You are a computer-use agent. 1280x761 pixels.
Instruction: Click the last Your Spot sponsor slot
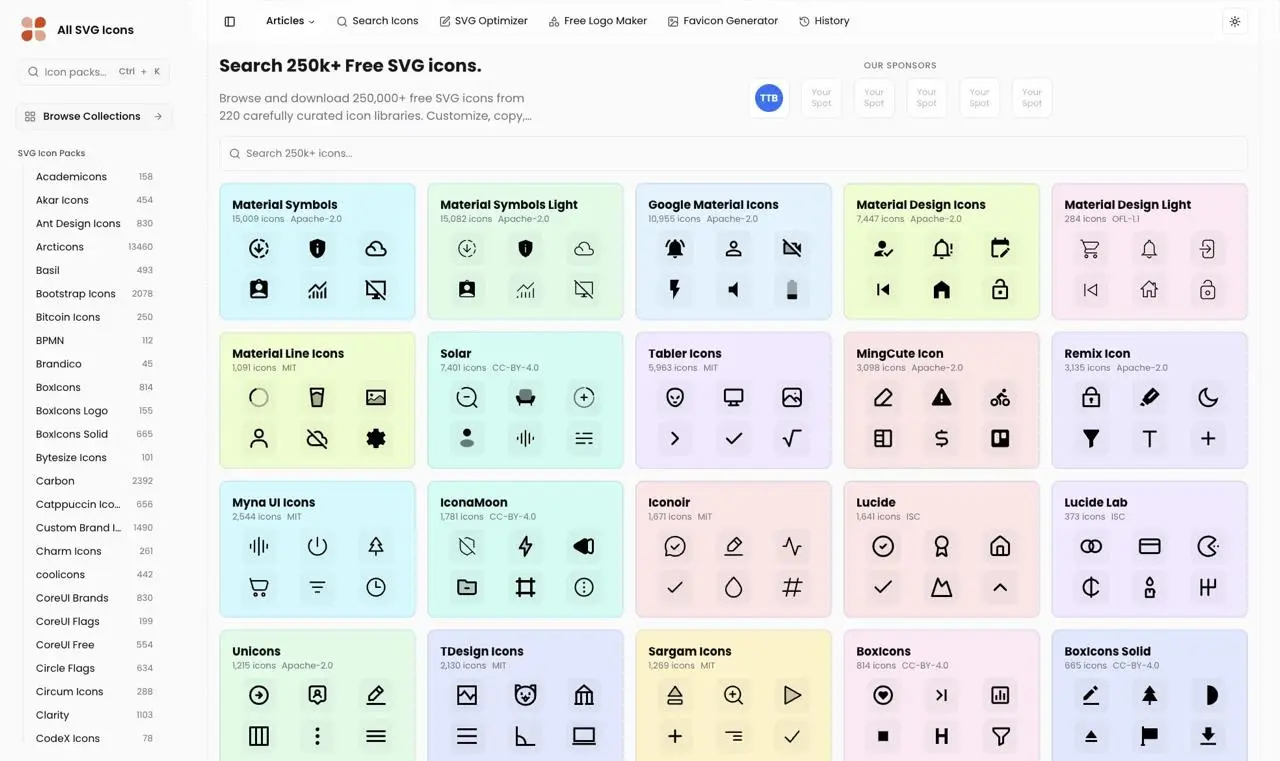tap(1032, 98)
